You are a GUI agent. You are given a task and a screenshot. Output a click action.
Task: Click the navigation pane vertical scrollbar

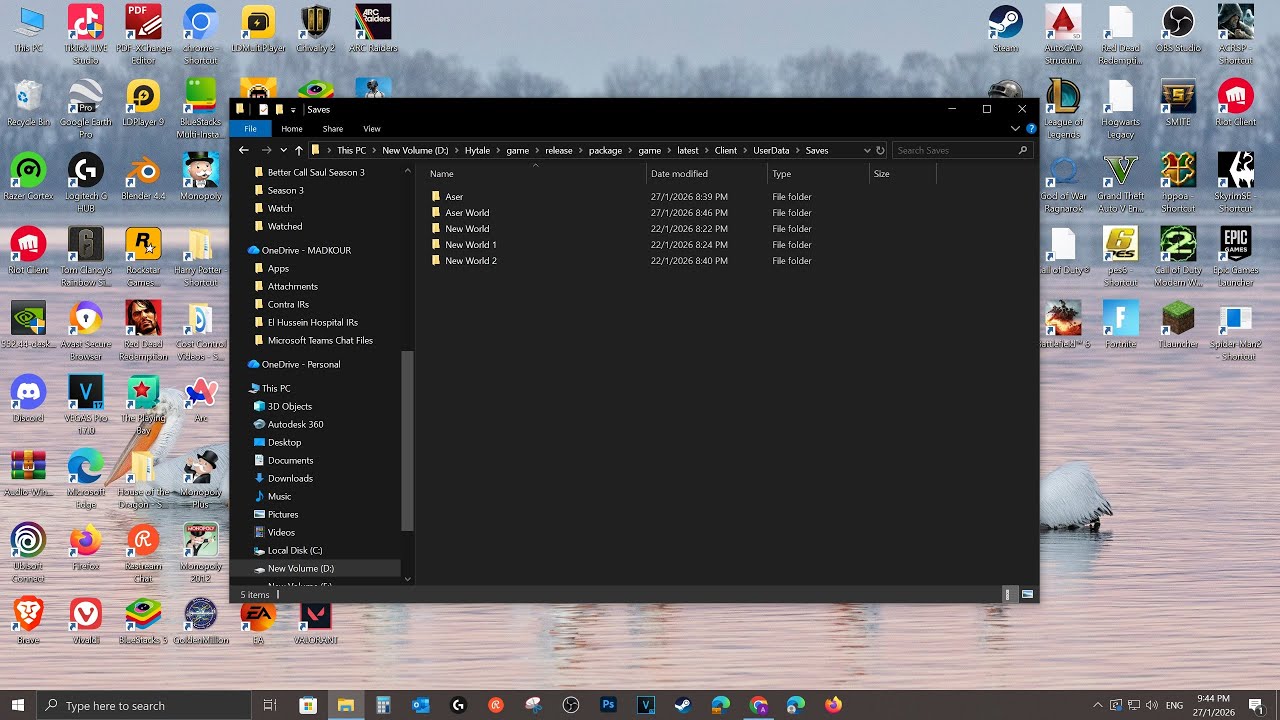407,440
